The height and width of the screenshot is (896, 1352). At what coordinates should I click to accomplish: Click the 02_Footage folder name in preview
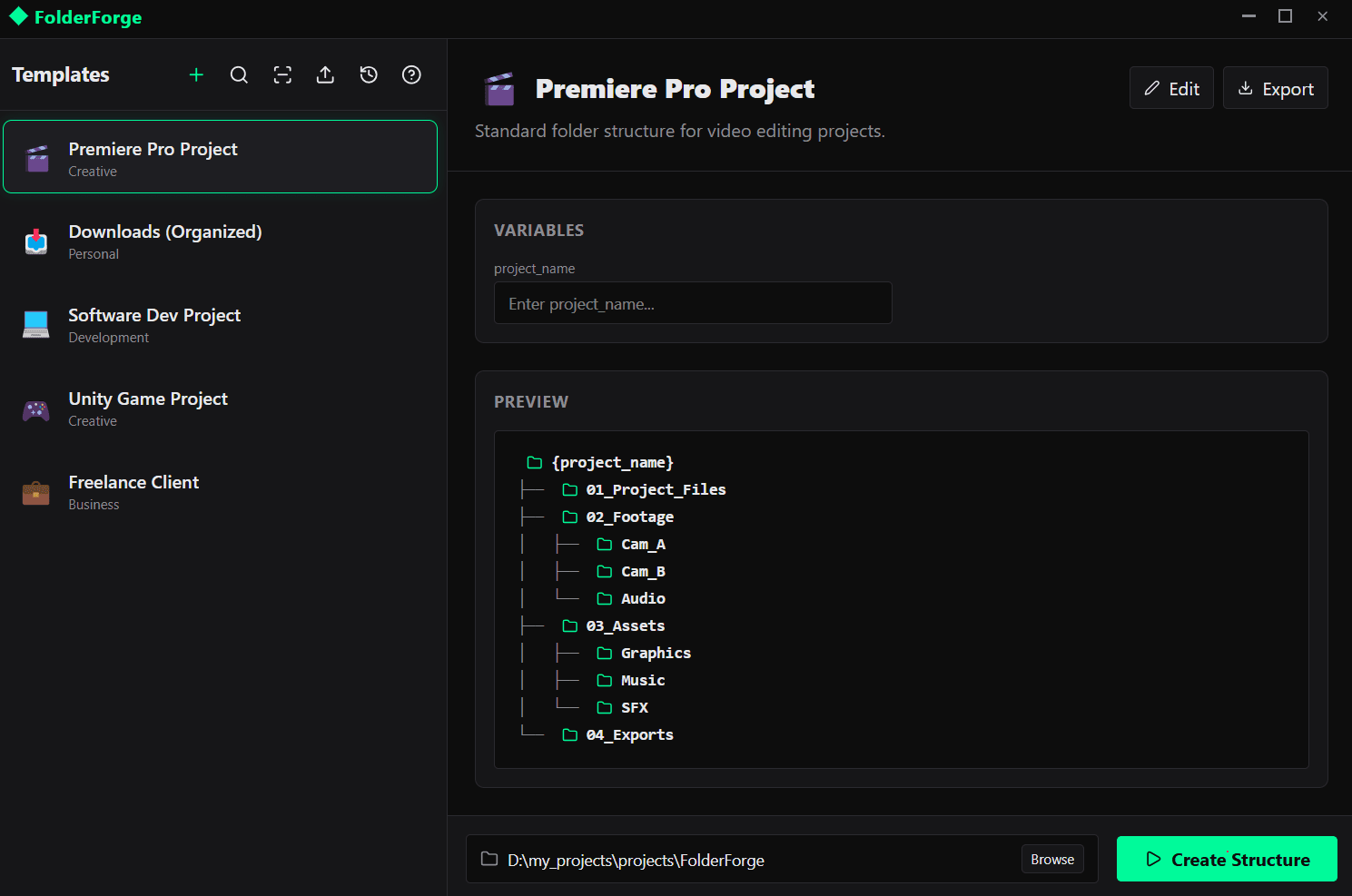pyautogui.click(x=630, y=517)
